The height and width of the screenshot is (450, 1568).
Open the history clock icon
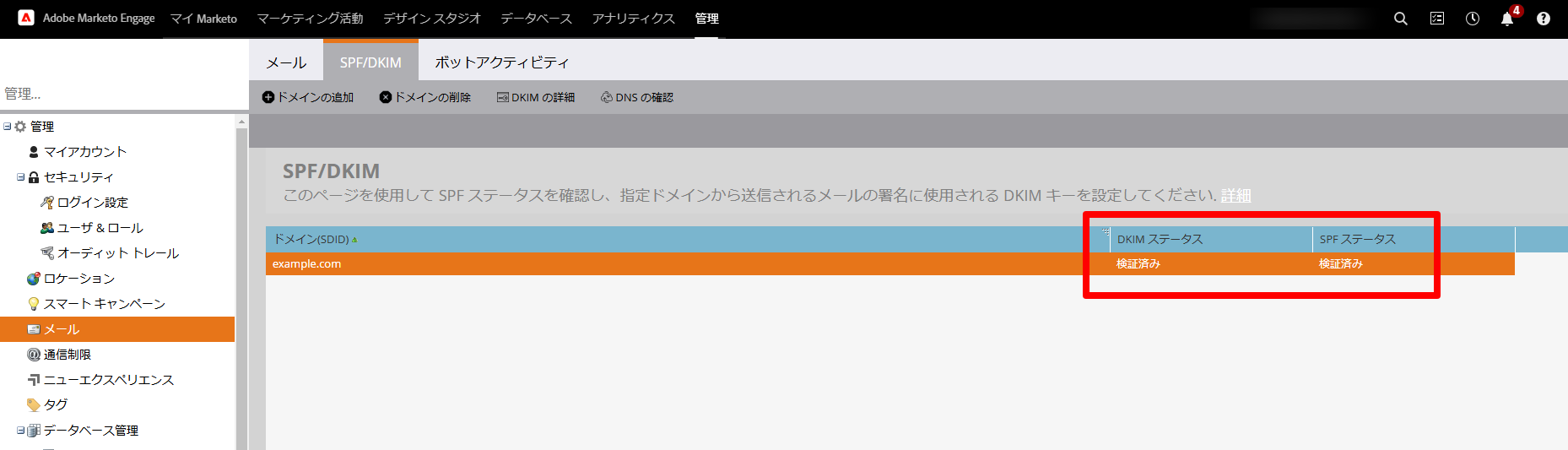[1473, 19]
